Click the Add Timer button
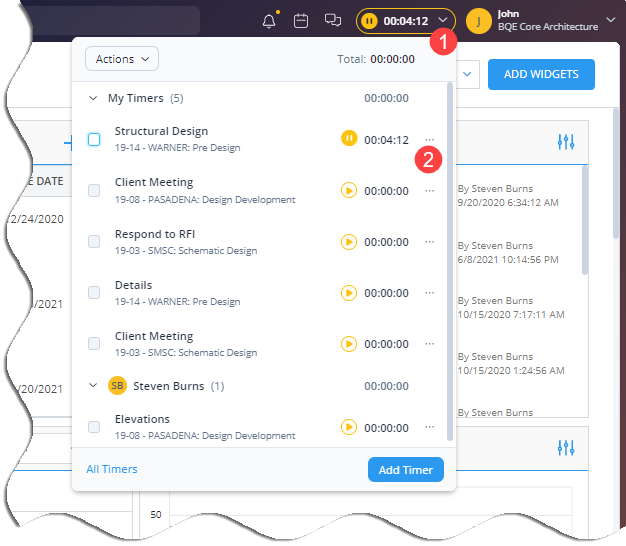Image resolution: width=626 pixels, height=546 pixels. click(405, 469)
